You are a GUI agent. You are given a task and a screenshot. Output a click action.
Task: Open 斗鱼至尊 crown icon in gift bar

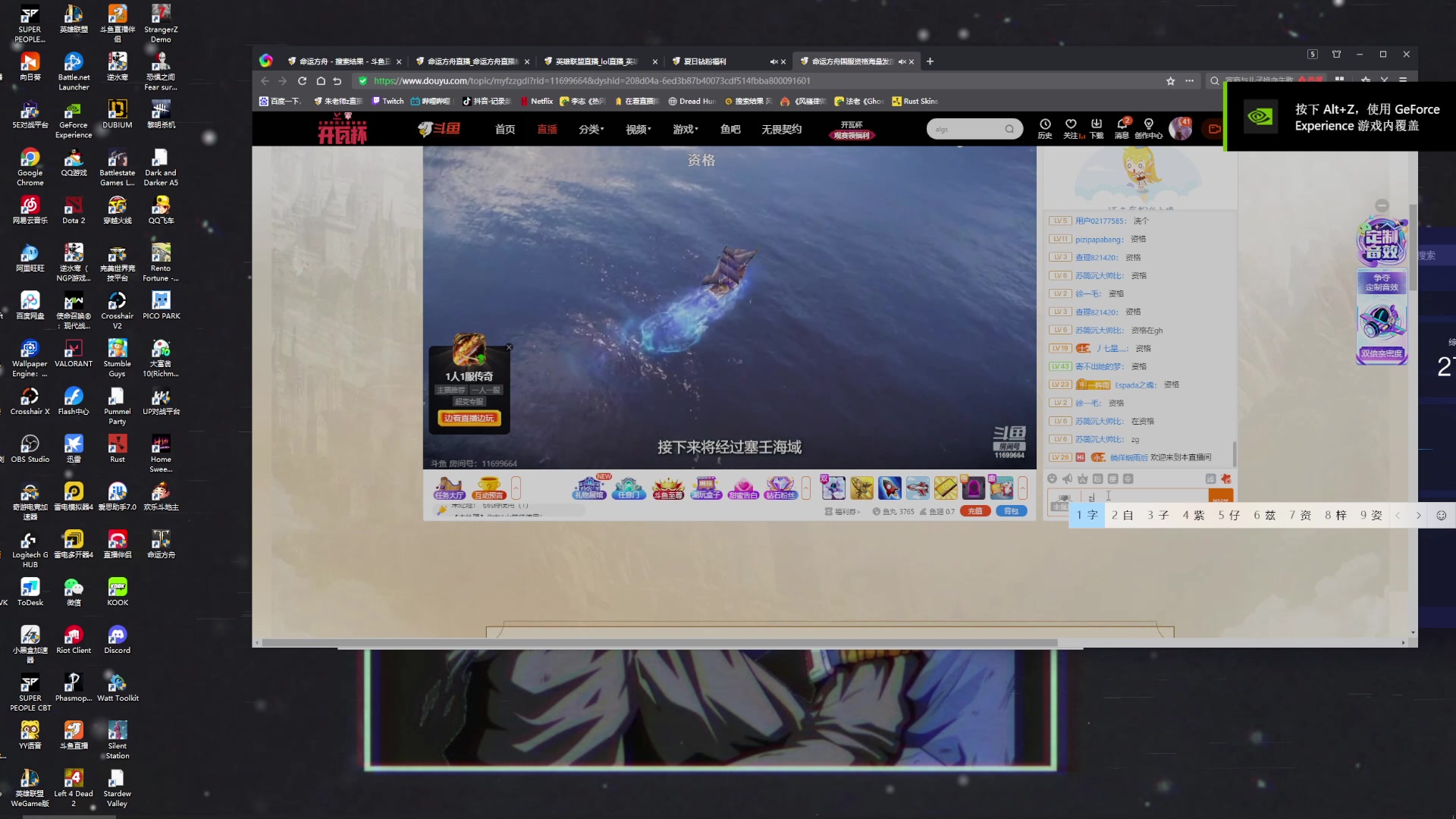[x=668, y=488]
